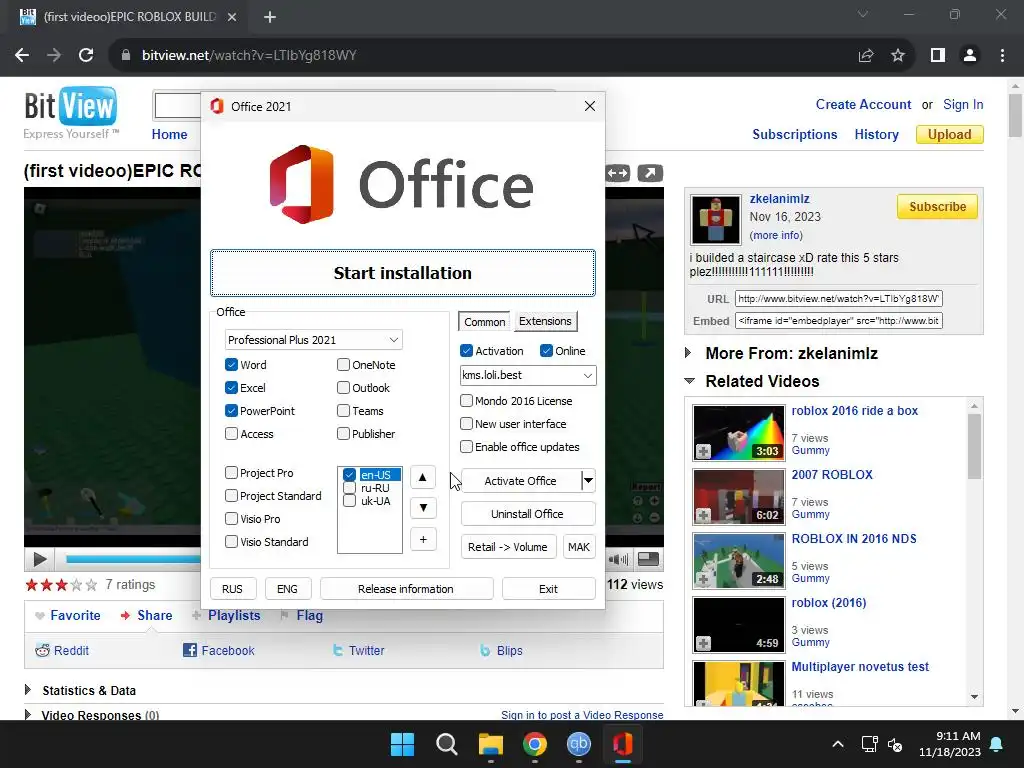Image resolution: width=1024 pixels, height=768 pixels.
Task: Uncheck the Excel checkbox
Action: pyautogui.click(x=231, y=387)
